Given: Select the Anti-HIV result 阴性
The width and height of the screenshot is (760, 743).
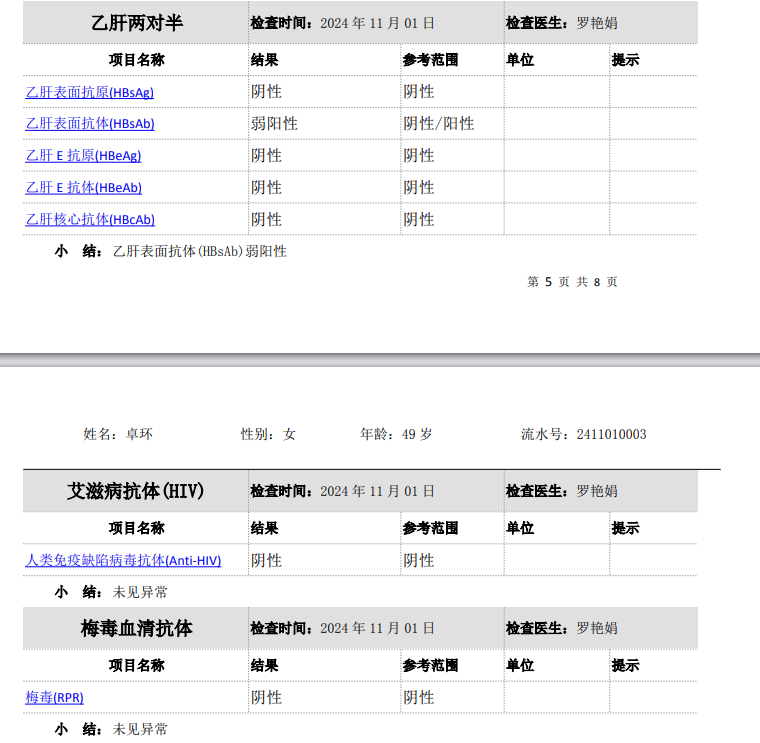Looking at the screenshot, I should point(267,560).
